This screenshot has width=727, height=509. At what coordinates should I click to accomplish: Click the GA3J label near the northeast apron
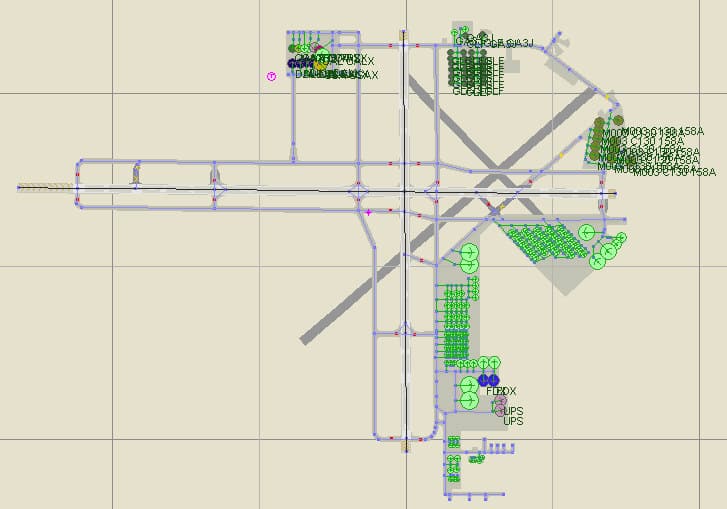521,43
